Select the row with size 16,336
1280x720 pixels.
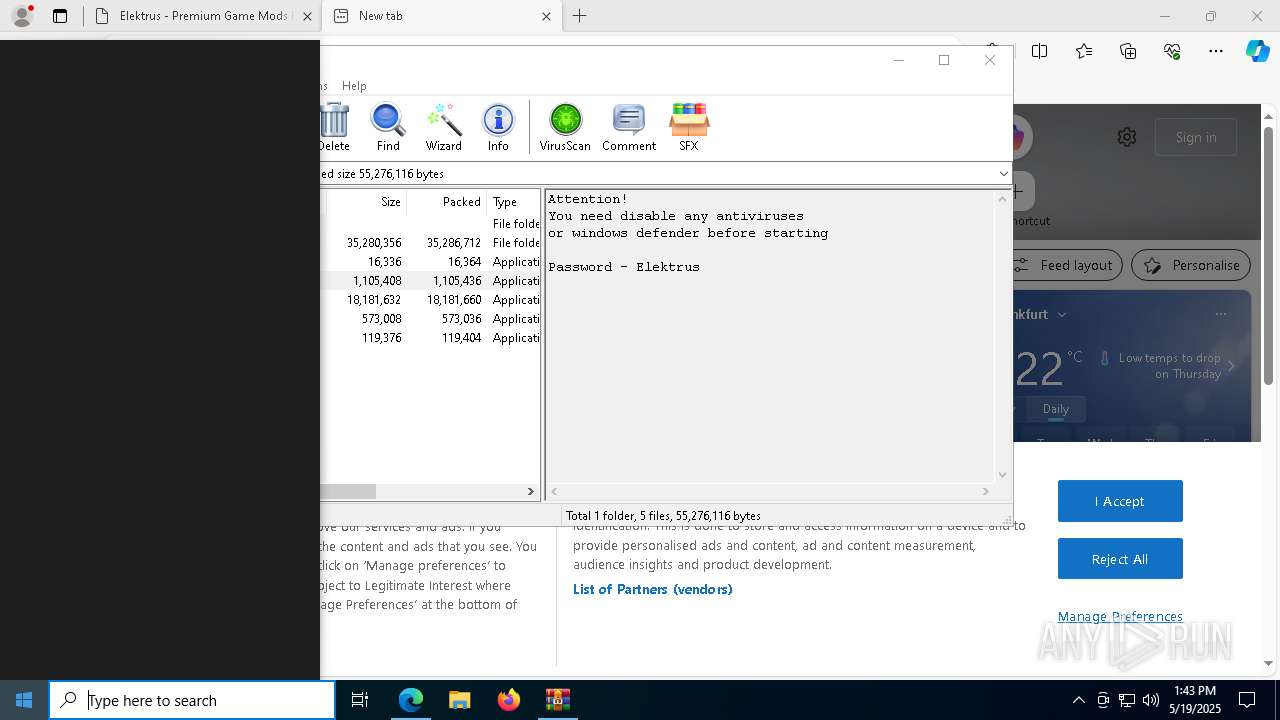pos(430,262)
